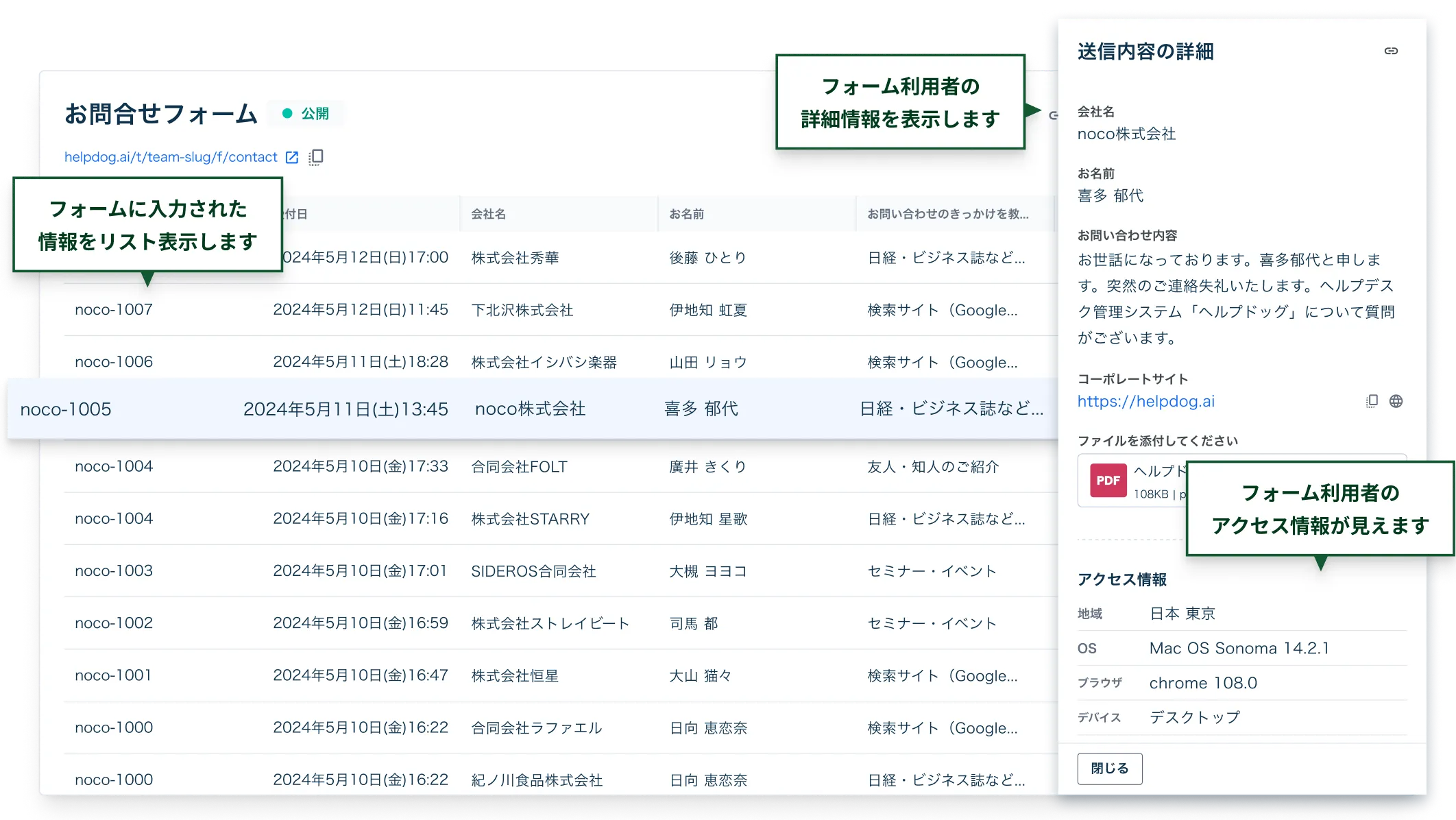Click the name 司馬 都
Viewport: 1456px width, 820px height.
pos(694,623)
